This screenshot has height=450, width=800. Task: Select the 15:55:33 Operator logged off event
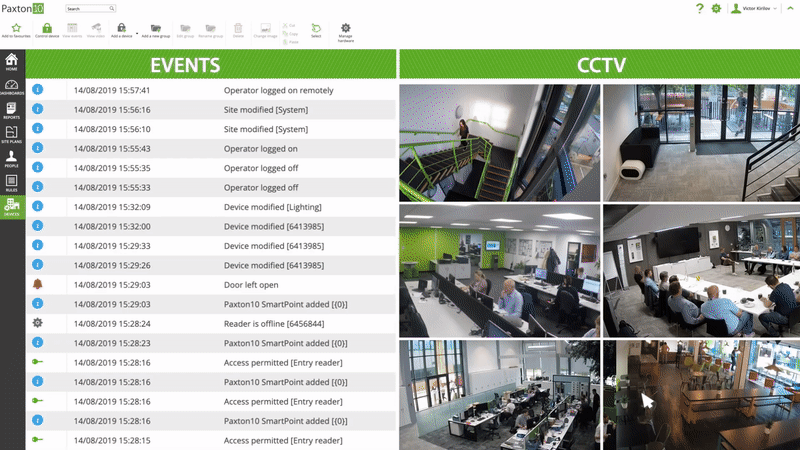[211, 187]
